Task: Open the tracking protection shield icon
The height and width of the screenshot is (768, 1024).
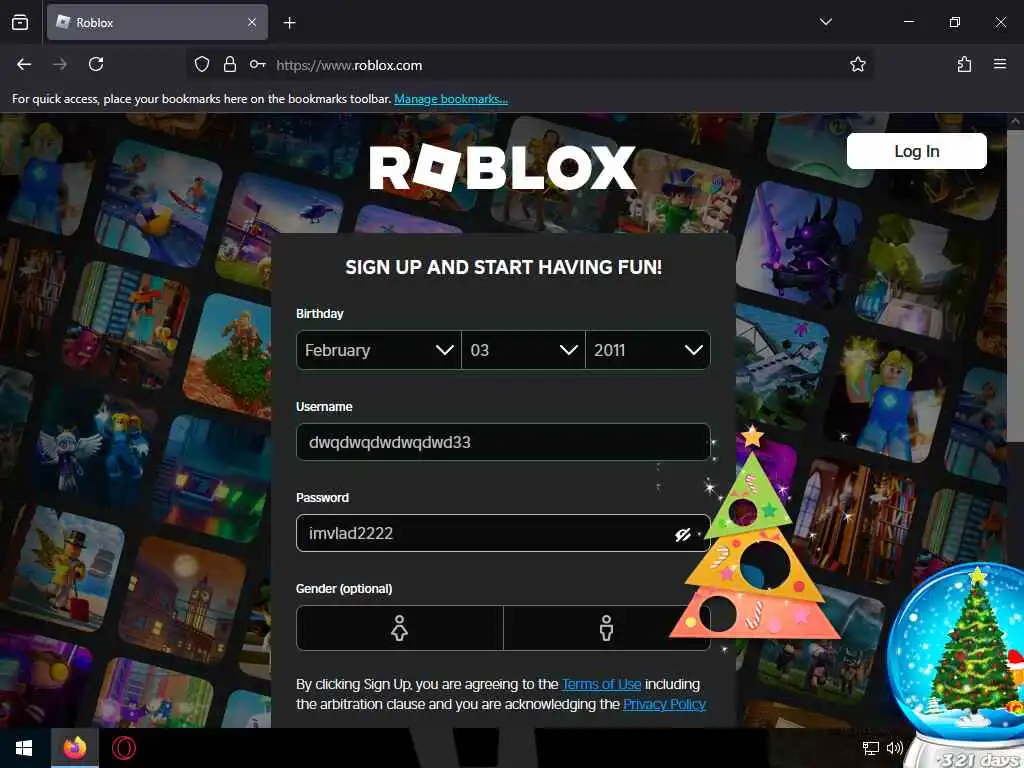Action: (x=202, y=64)
